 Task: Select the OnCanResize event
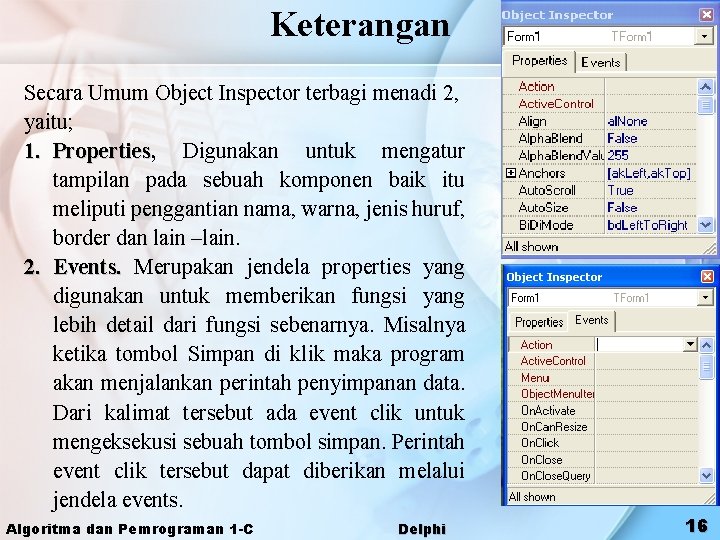pyautogui.click(x=554, y=427)
